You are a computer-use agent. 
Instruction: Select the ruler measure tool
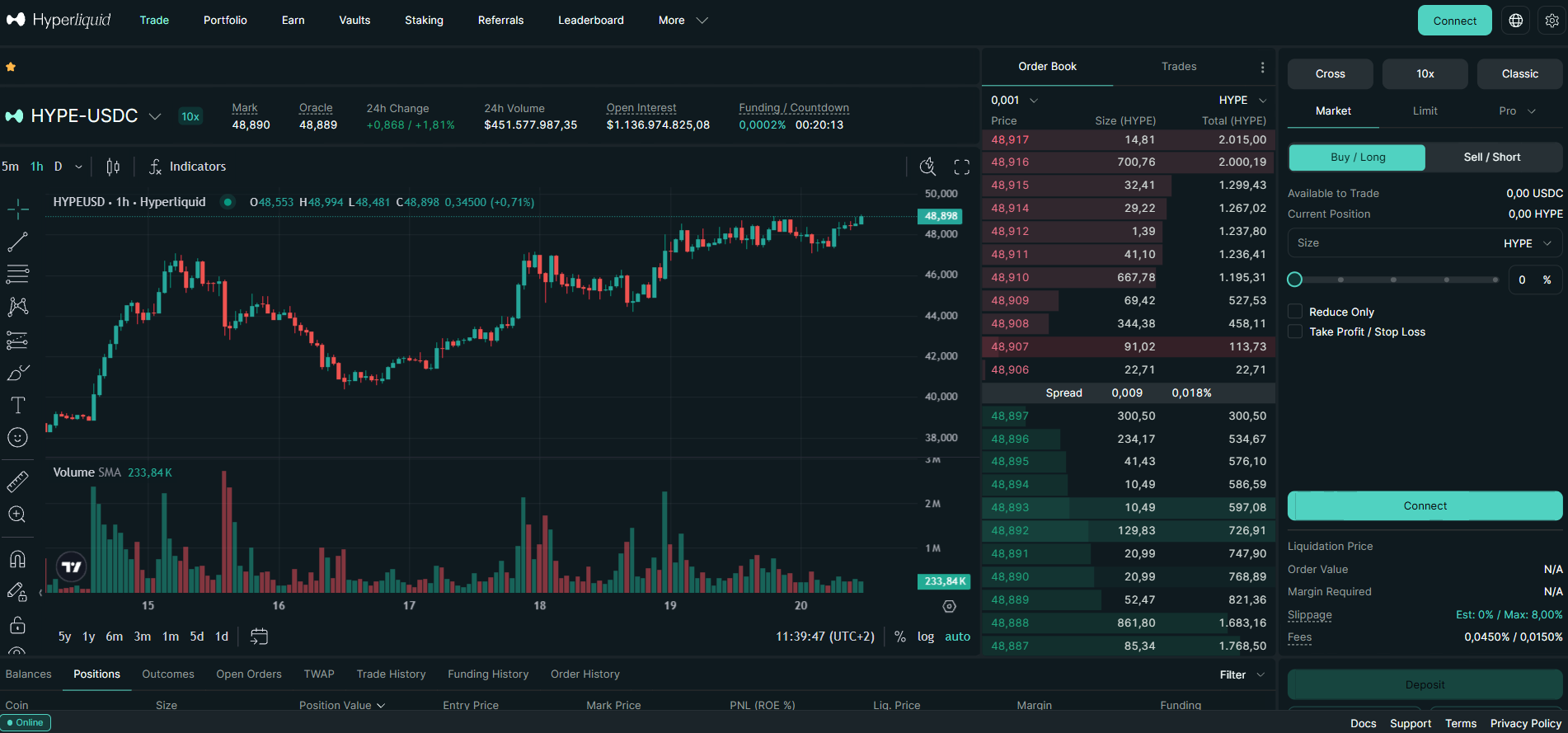coord(17,482)
